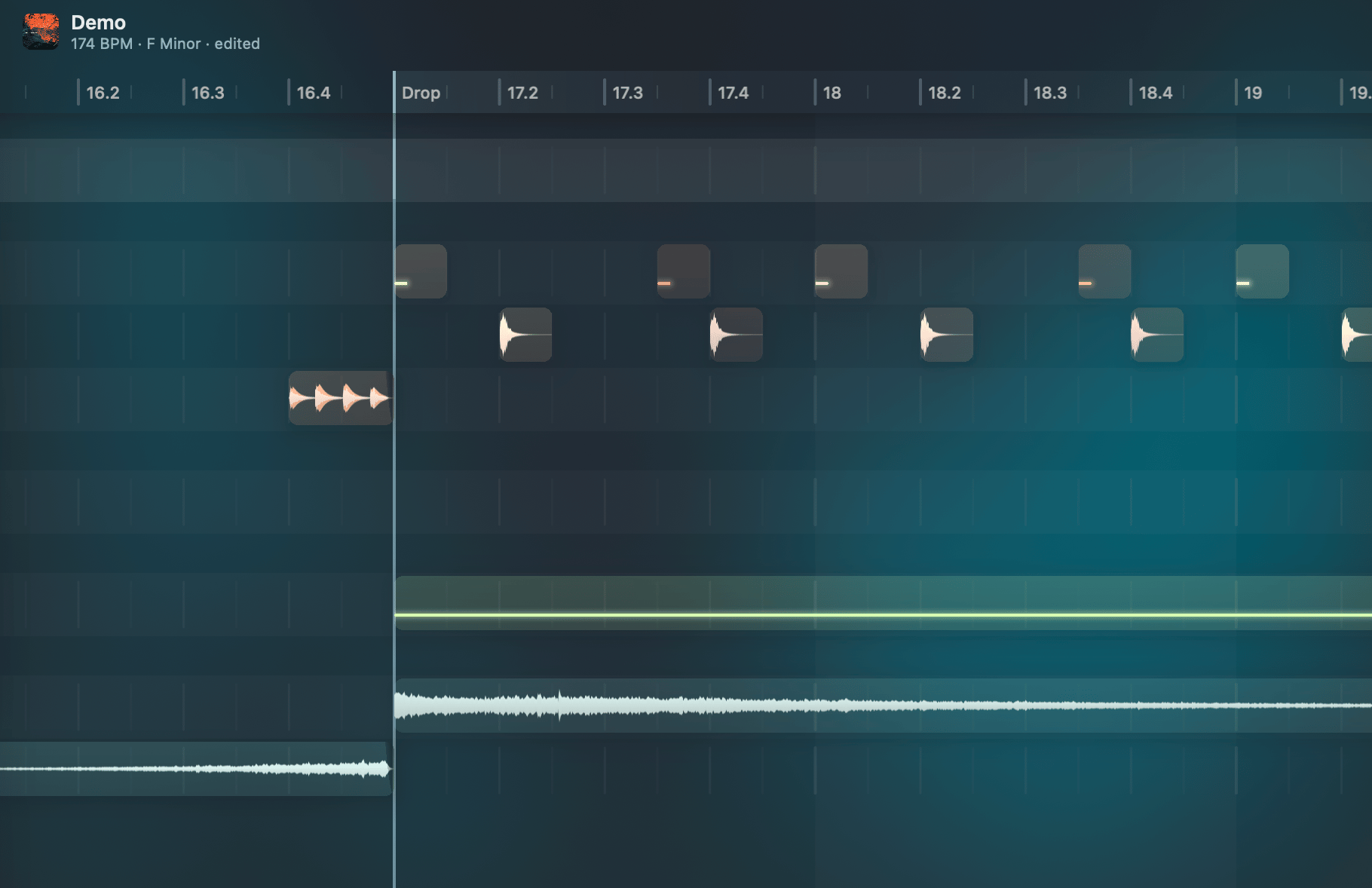The height and width of the screenshot is (888, 1372).
Task: Select the kick clip at bar 19
Action: coord(1263,271)
